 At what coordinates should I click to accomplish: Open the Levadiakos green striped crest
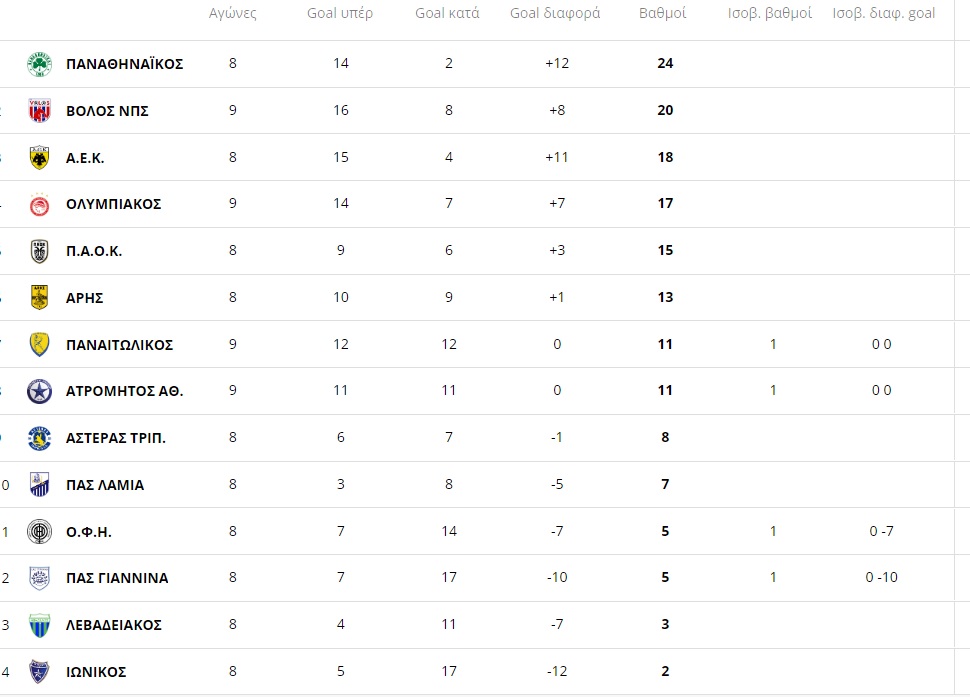pyautogui.click(x=39, y=625)
